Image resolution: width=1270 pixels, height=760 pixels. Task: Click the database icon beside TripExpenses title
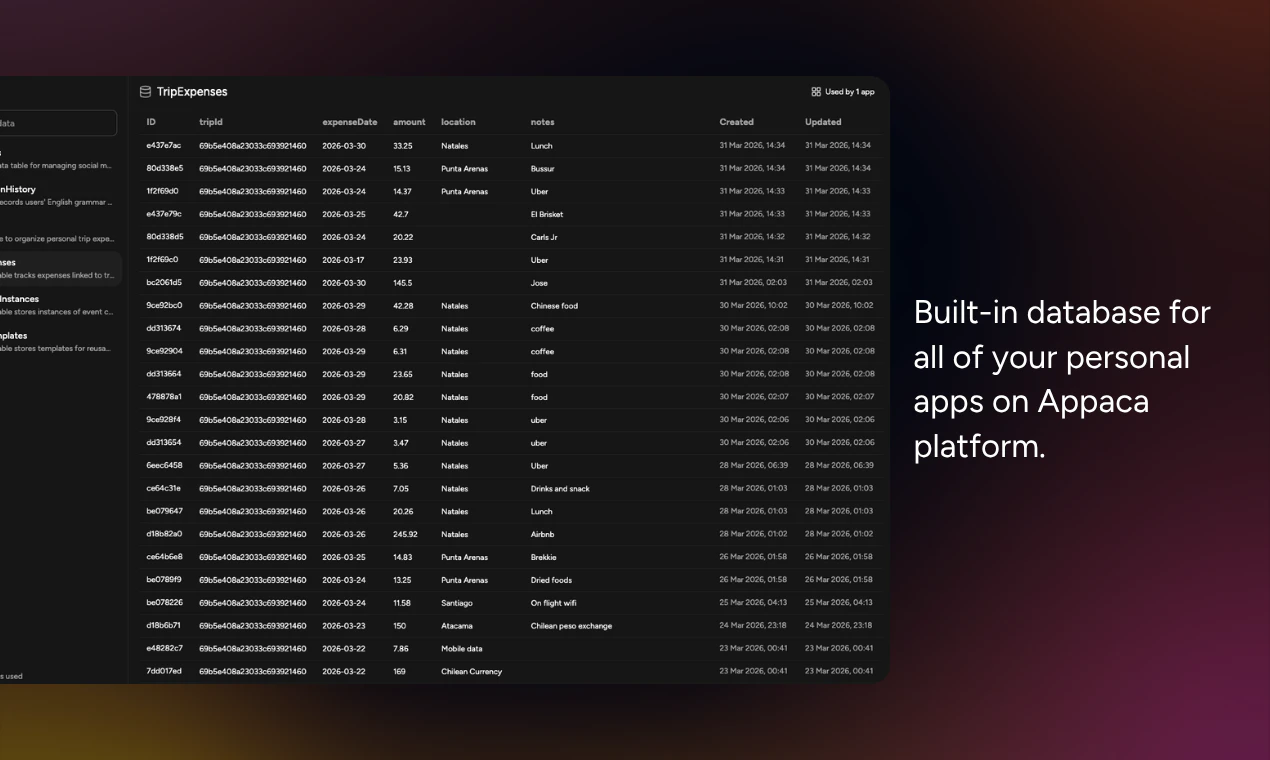pos(144,91)
